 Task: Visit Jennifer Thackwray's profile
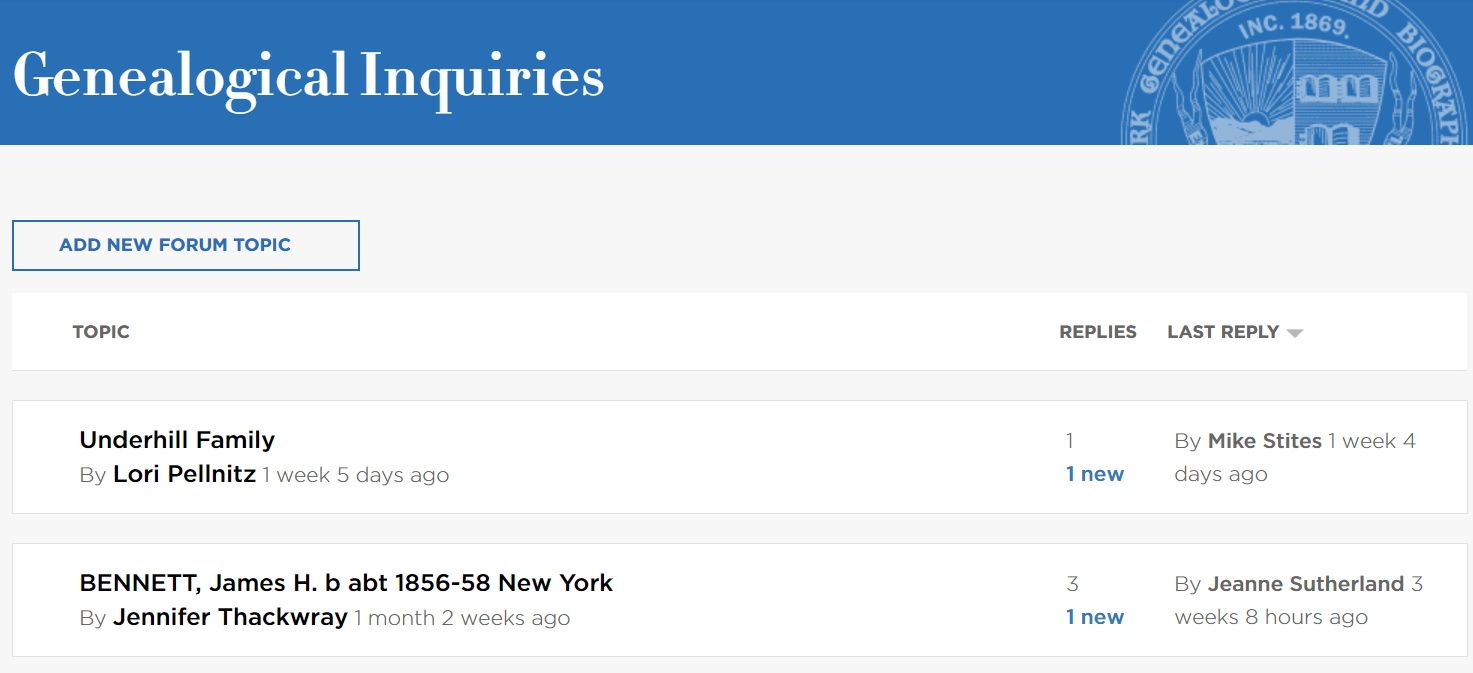tap(230, 617)
